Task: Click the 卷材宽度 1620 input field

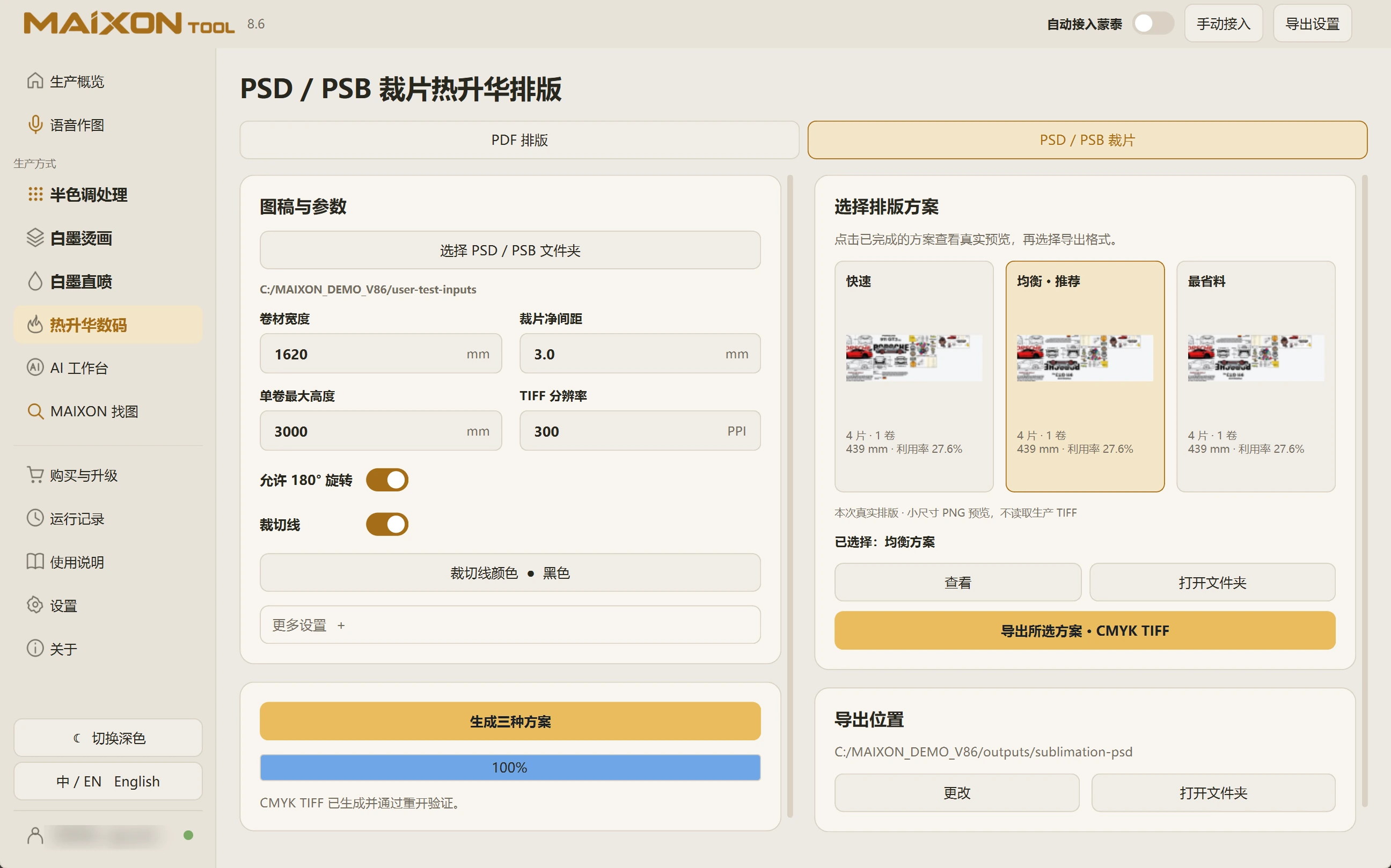Action: coord(380,354)
